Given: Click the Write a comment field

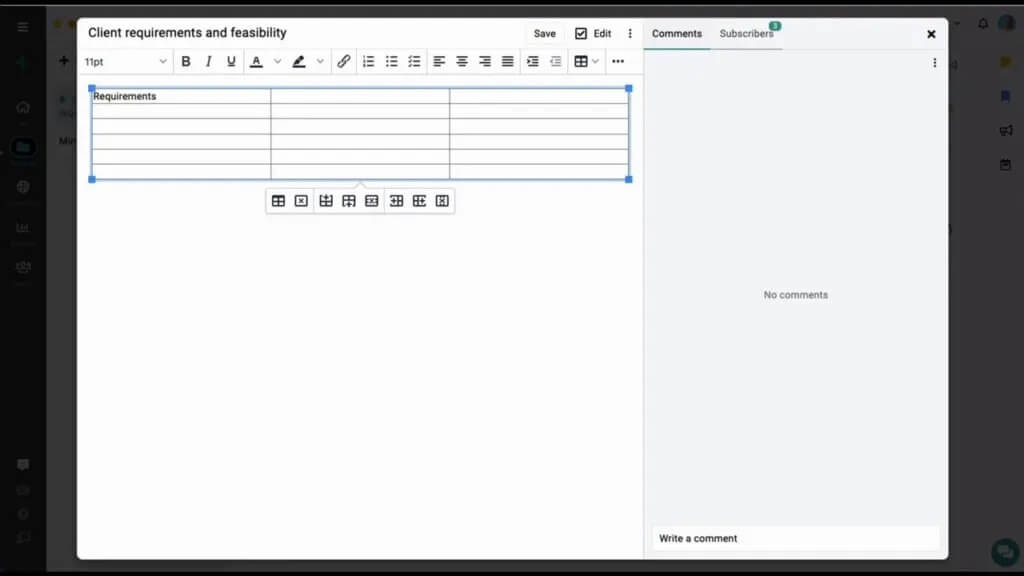Looking at the screenshot, I should [795, 538].
